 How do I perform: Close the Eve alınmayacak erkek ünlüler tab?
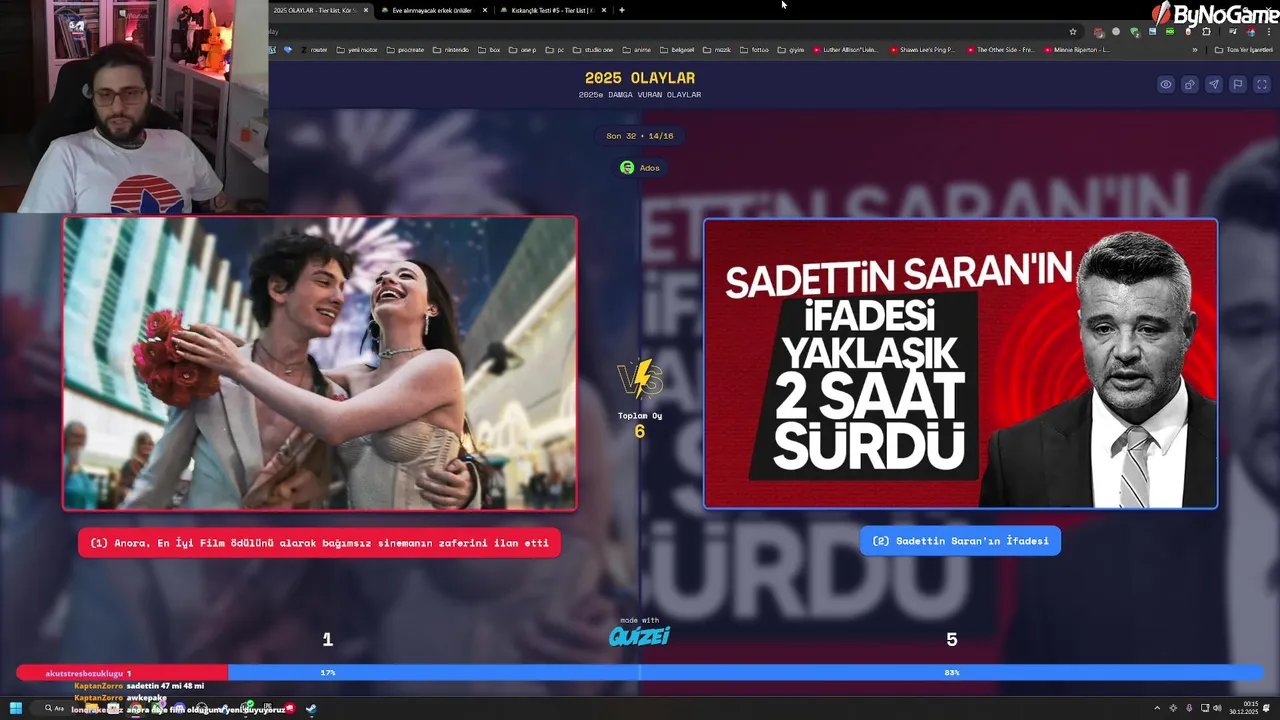485,10
